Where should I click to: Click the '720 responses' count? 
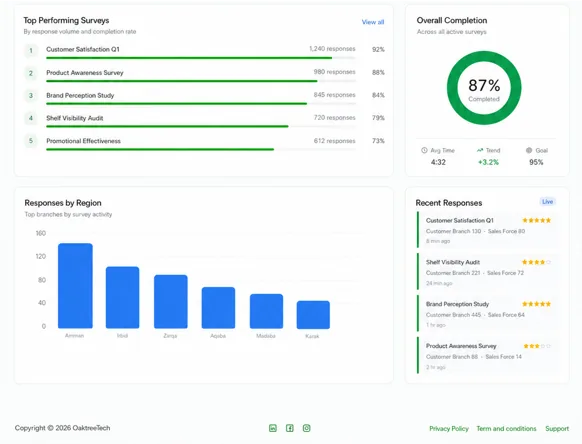coord(334,118)
